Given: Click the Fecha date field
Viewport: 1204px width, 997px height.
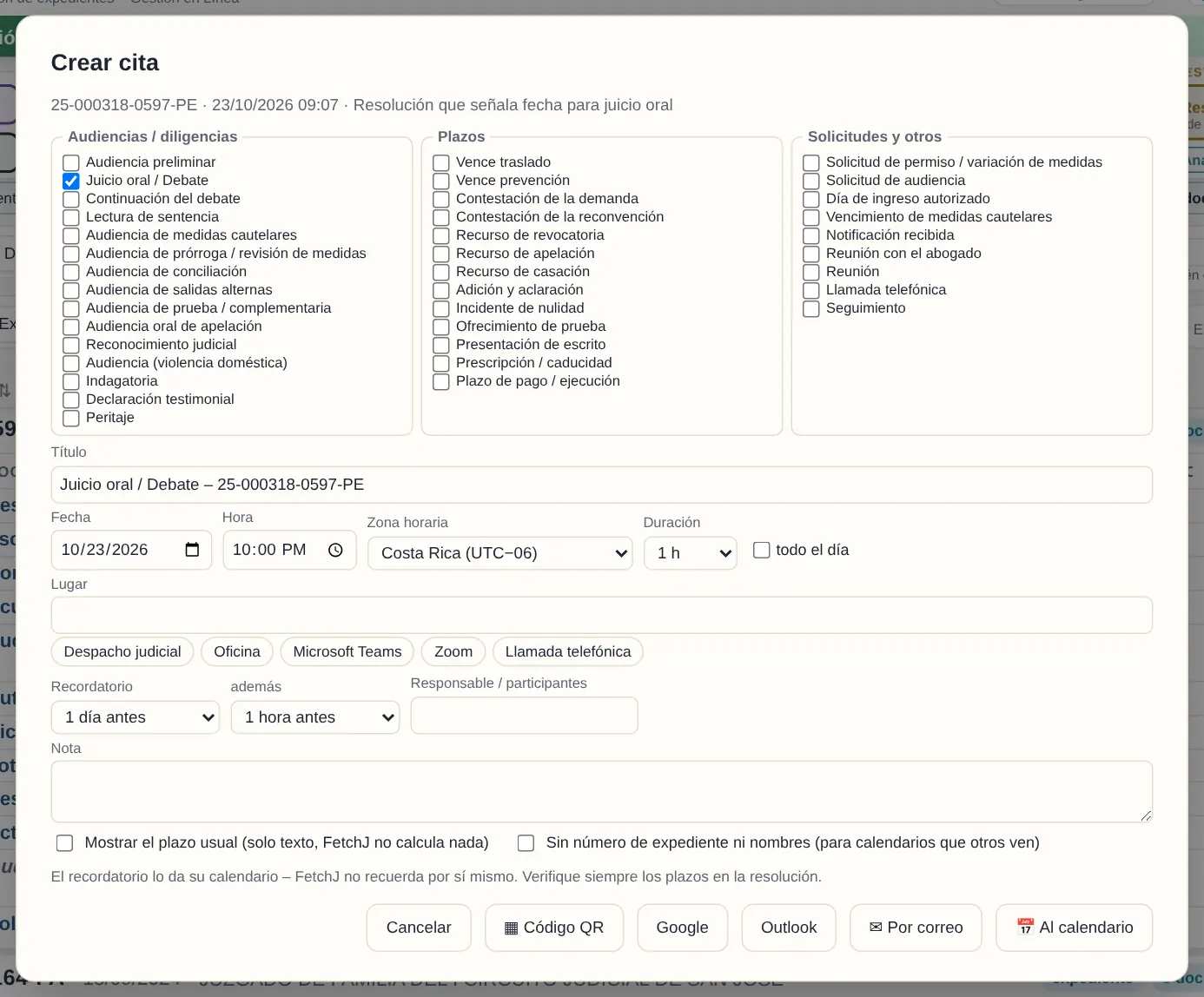Looking at the screenshot, I should click(x=131, y=550).
